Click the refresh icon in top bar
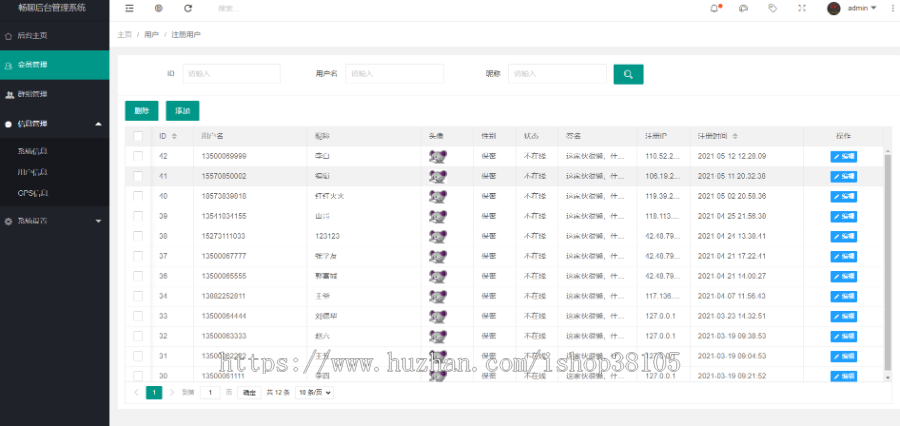Image resolution: width=900 pixels, height=426 pixels. coord(188,8)
